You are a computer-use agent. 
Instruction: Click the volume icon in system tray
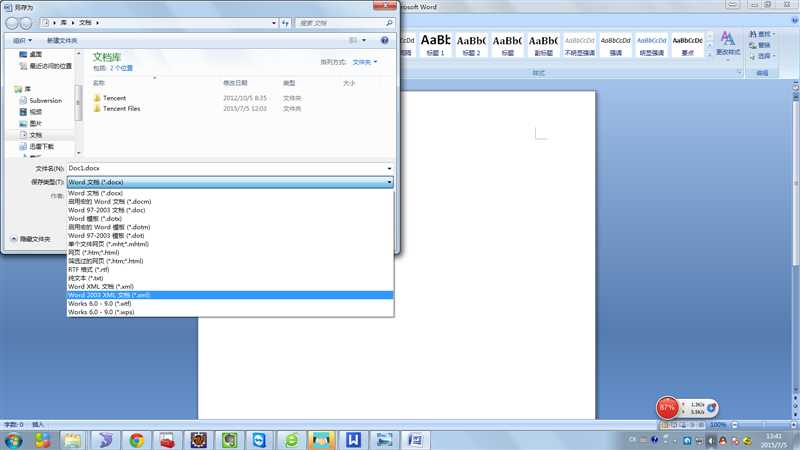(711, 440)
